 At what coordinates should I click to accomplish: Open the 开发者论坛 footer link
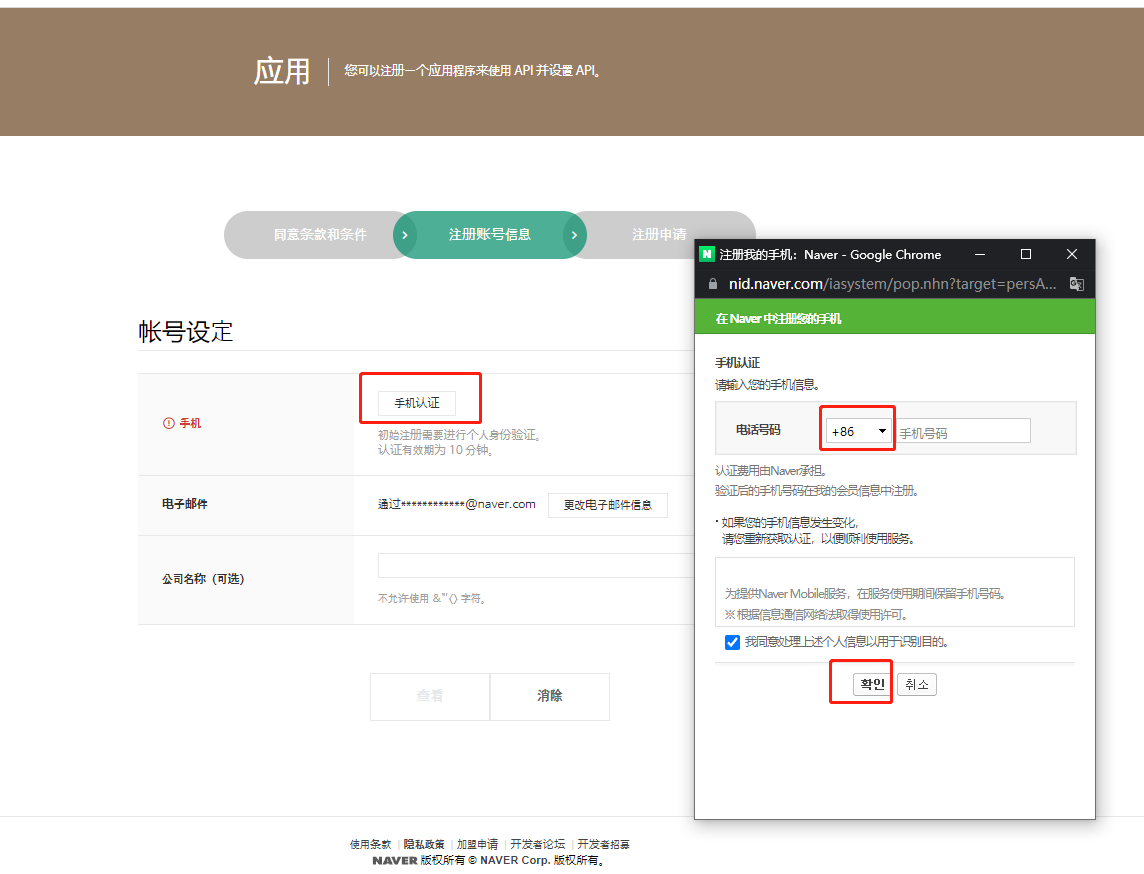(x=537, y=844)
